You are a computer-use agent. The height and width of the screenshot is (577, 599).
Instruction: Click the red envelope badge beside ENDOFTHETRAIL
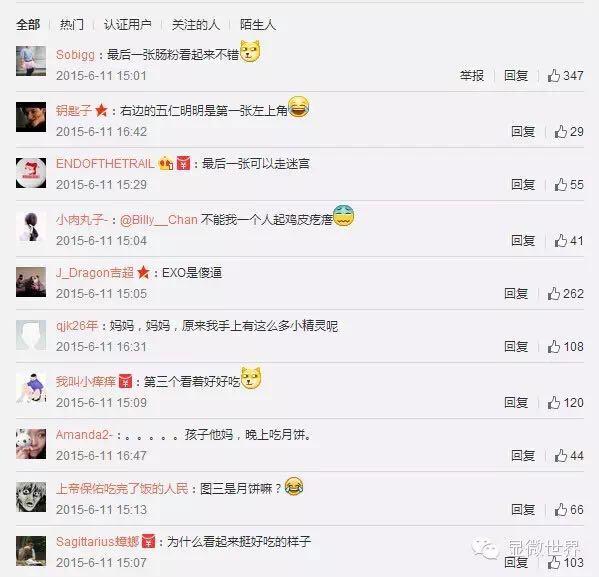[x=183, y=164]
